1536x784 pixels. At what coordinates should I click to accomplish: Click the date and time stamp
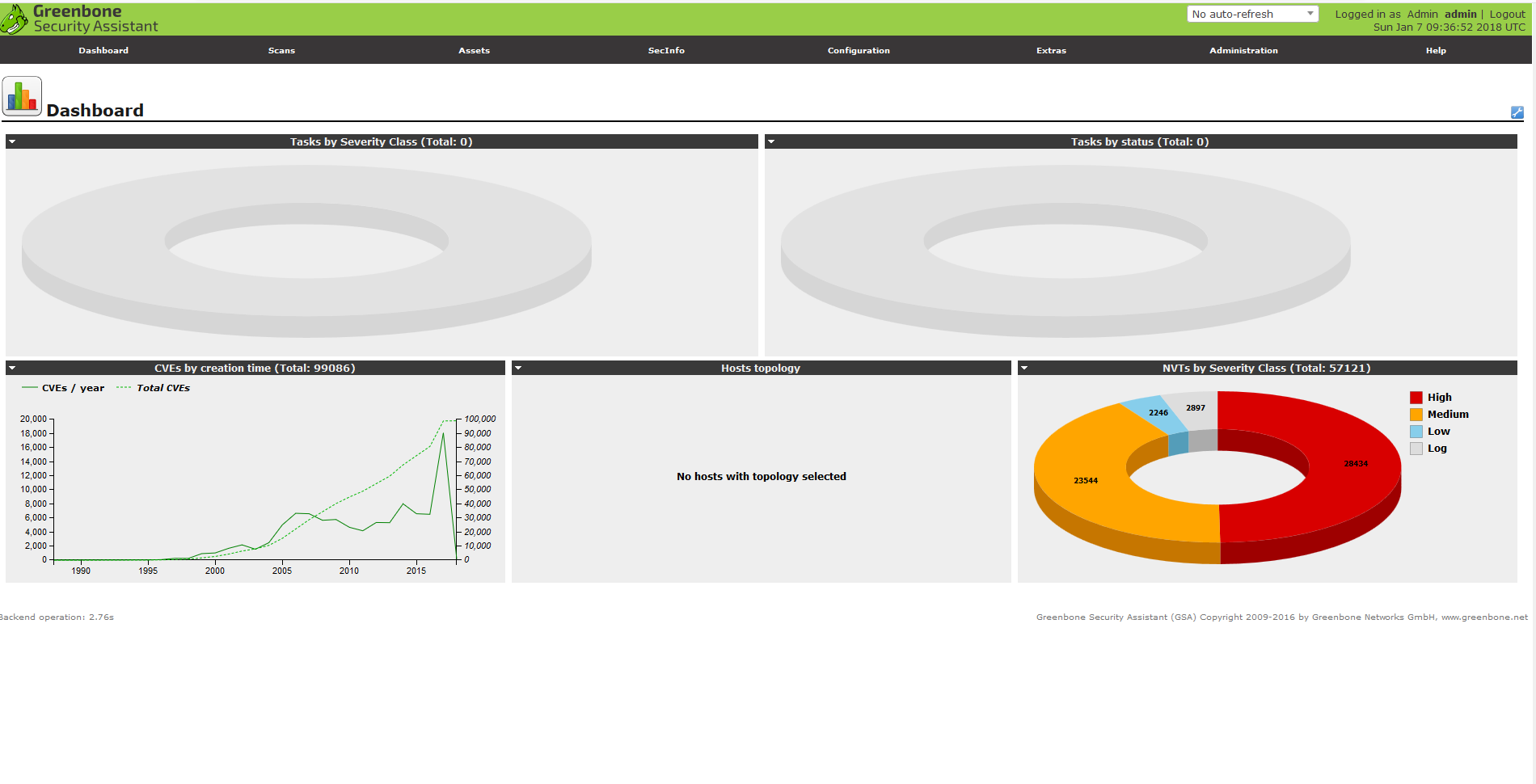point(1449,27)
